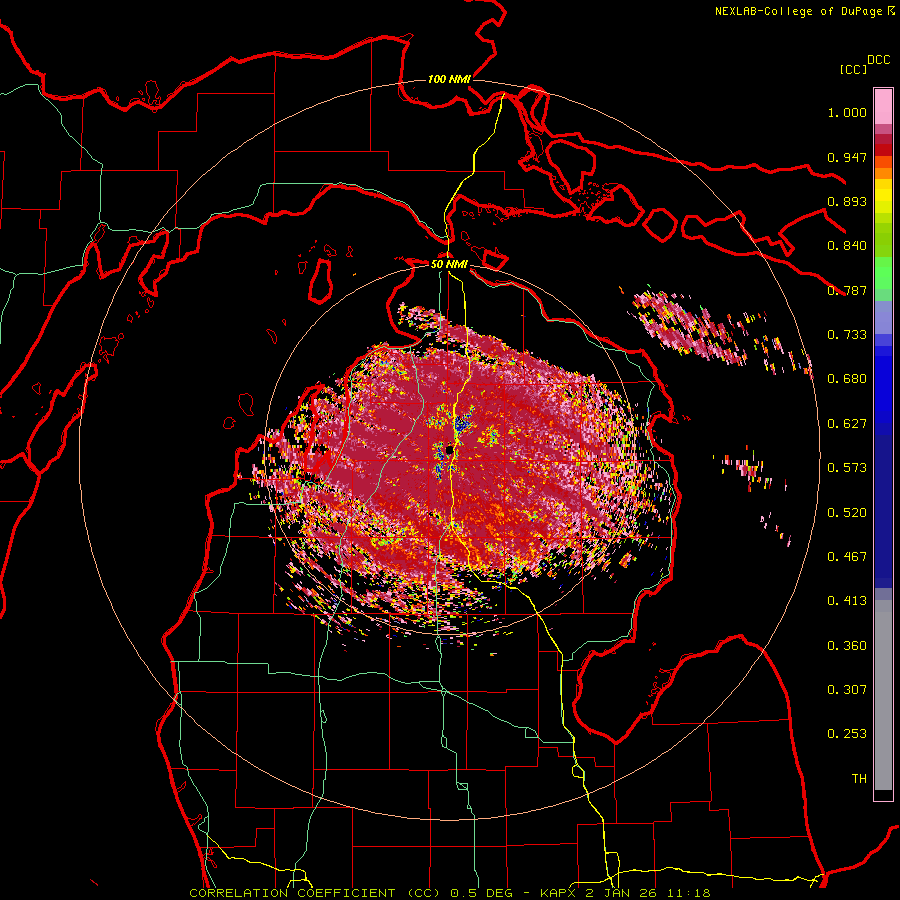Viewport: 900px width, 900px height.
Task: Click the 0.947 scale label
Action: coord(847,157)
